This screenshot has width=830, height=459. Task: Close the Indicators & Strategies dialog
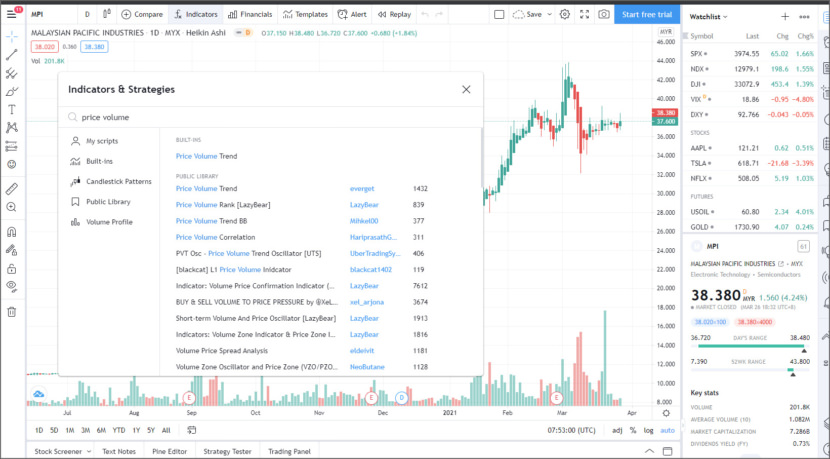466,89
